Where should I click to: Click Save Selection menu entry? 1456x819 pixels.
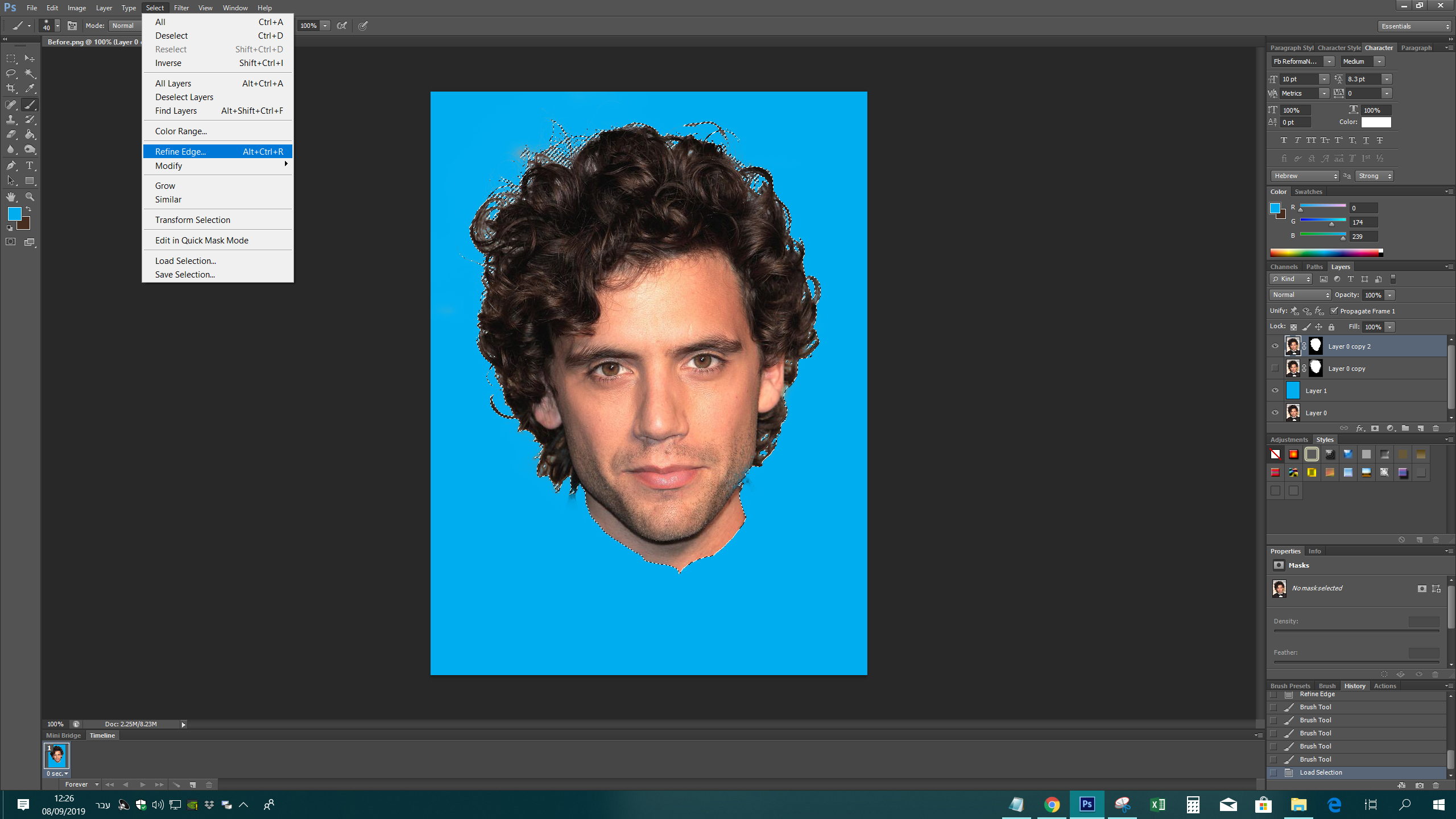185,275
